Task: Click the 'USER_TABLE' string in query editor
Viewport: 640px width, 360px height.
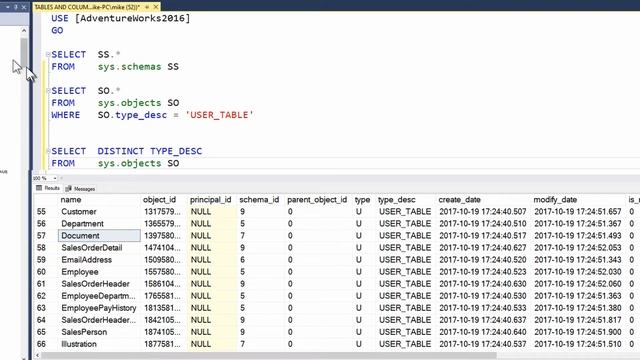Action: 220,115
